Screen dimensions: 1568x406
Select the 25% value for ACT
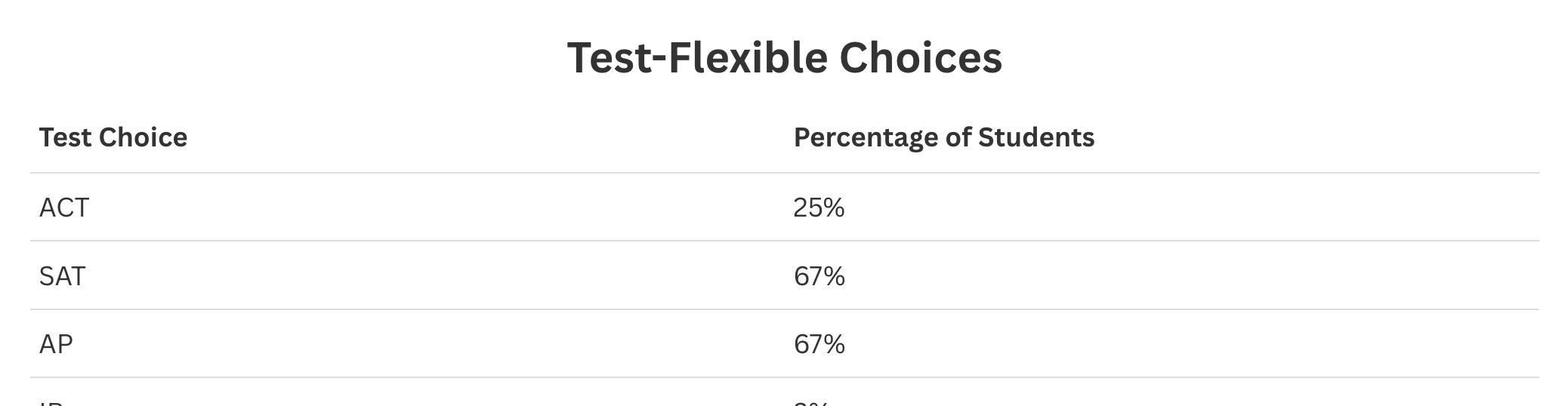[x=819, y=208]
